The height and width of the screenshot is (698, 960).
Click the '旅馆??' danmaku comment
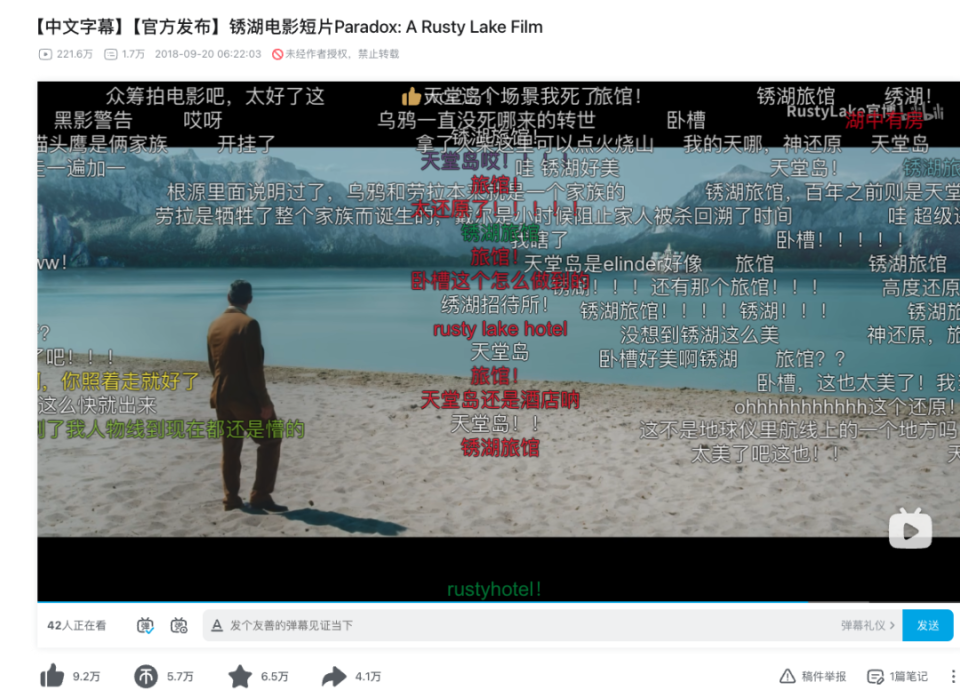[811, 358]
